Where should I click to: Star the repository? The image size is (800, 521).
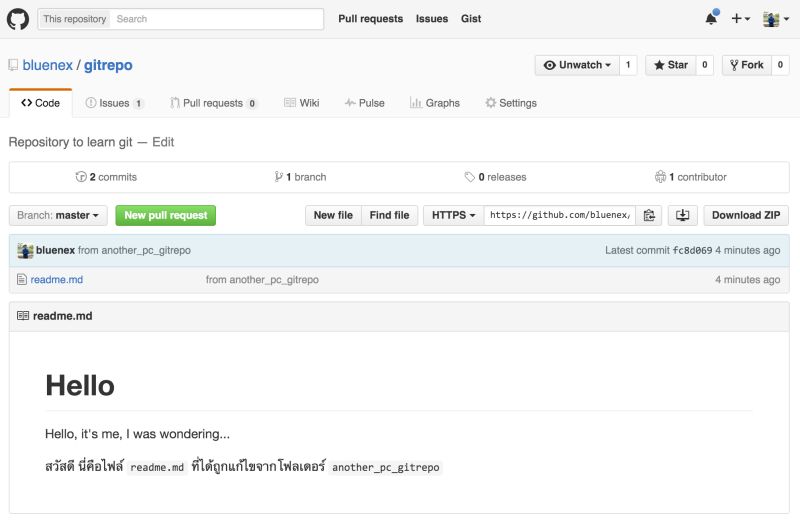click(x=670, y=65)
